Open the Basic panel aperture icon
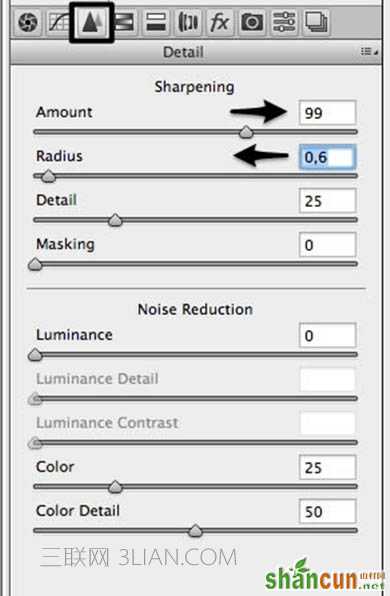This screenshot has height=596, width=390. pyautogui.click(x=28, y=22)
